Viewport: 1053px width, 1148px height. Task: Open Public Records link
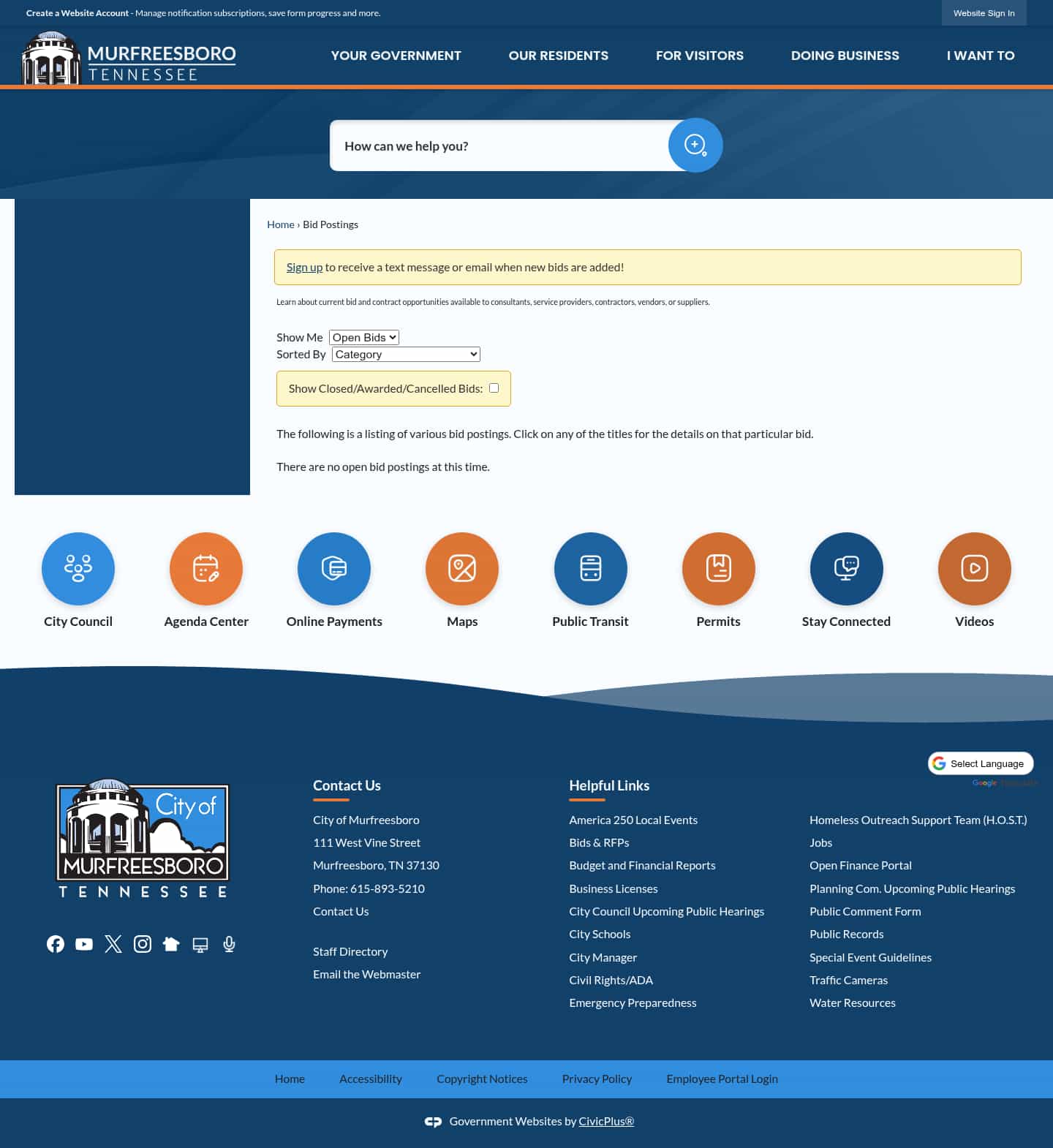coord(847,934)
